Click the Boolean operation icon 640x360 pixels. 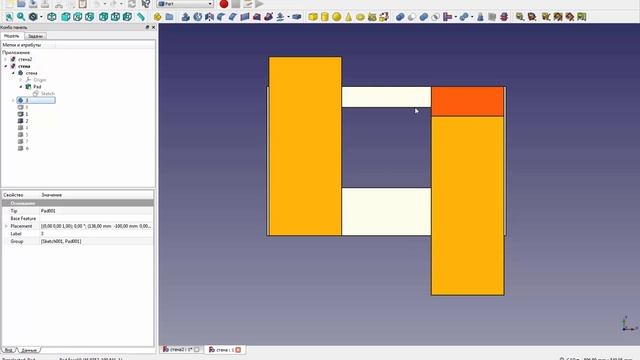[400, 17]
